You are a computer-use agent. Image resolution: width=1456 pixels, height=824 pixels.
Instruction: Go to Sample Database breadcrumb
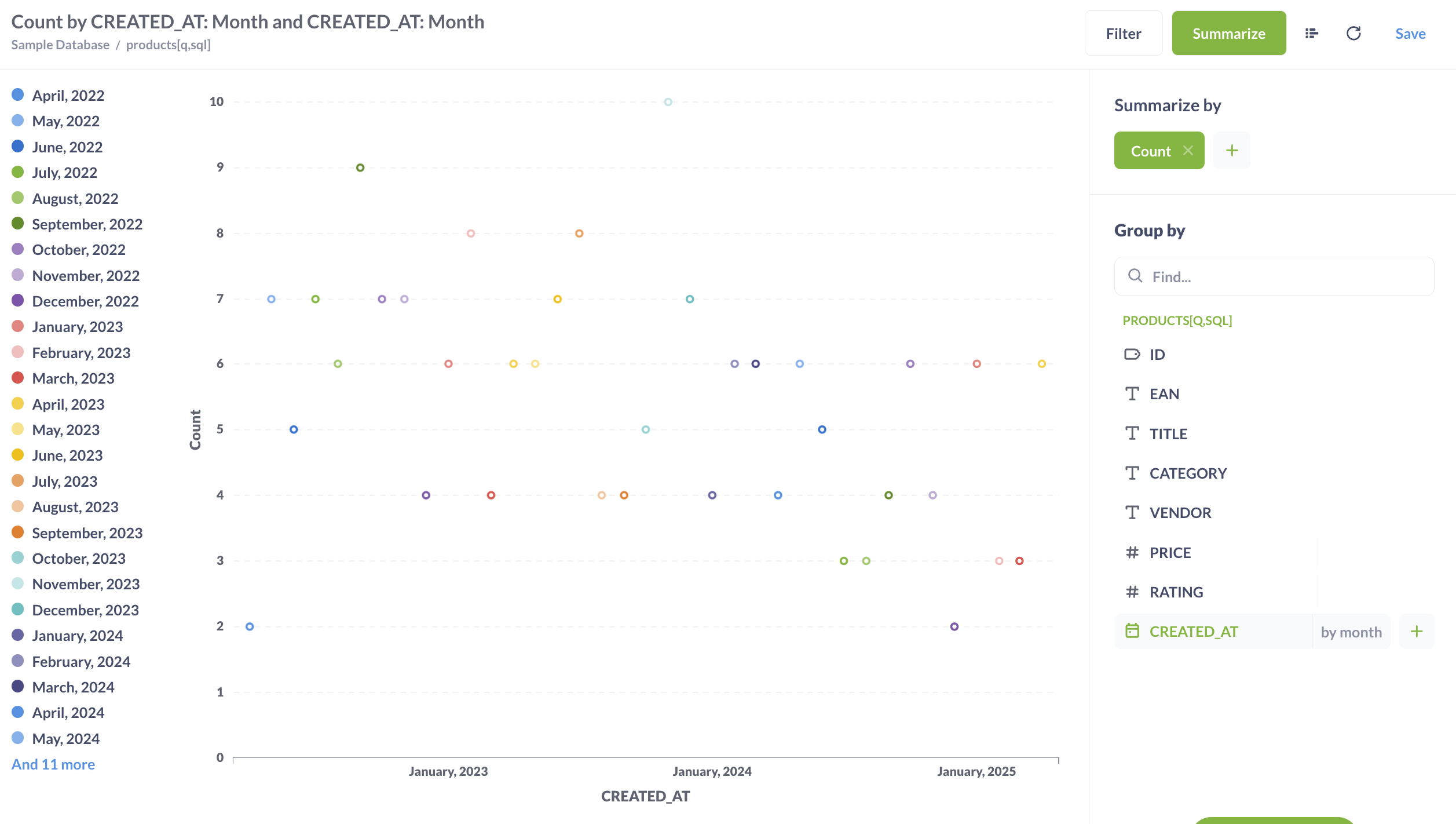click(x=60, y=45)
